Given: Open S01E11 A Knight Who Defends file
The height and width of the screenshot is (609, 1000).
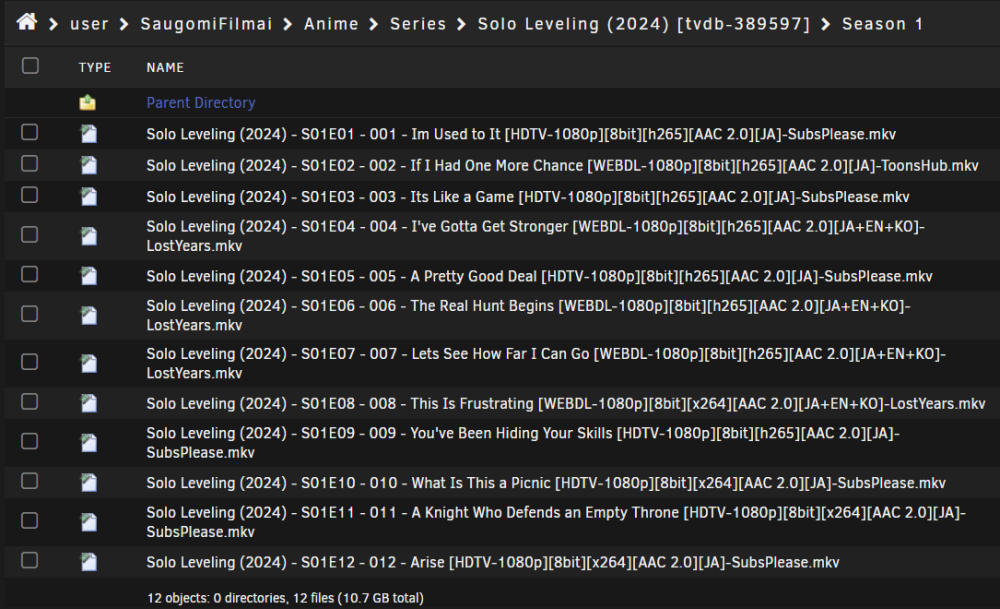Looking at the screenshot, I should pyautogui.click(x=556, y=522).
